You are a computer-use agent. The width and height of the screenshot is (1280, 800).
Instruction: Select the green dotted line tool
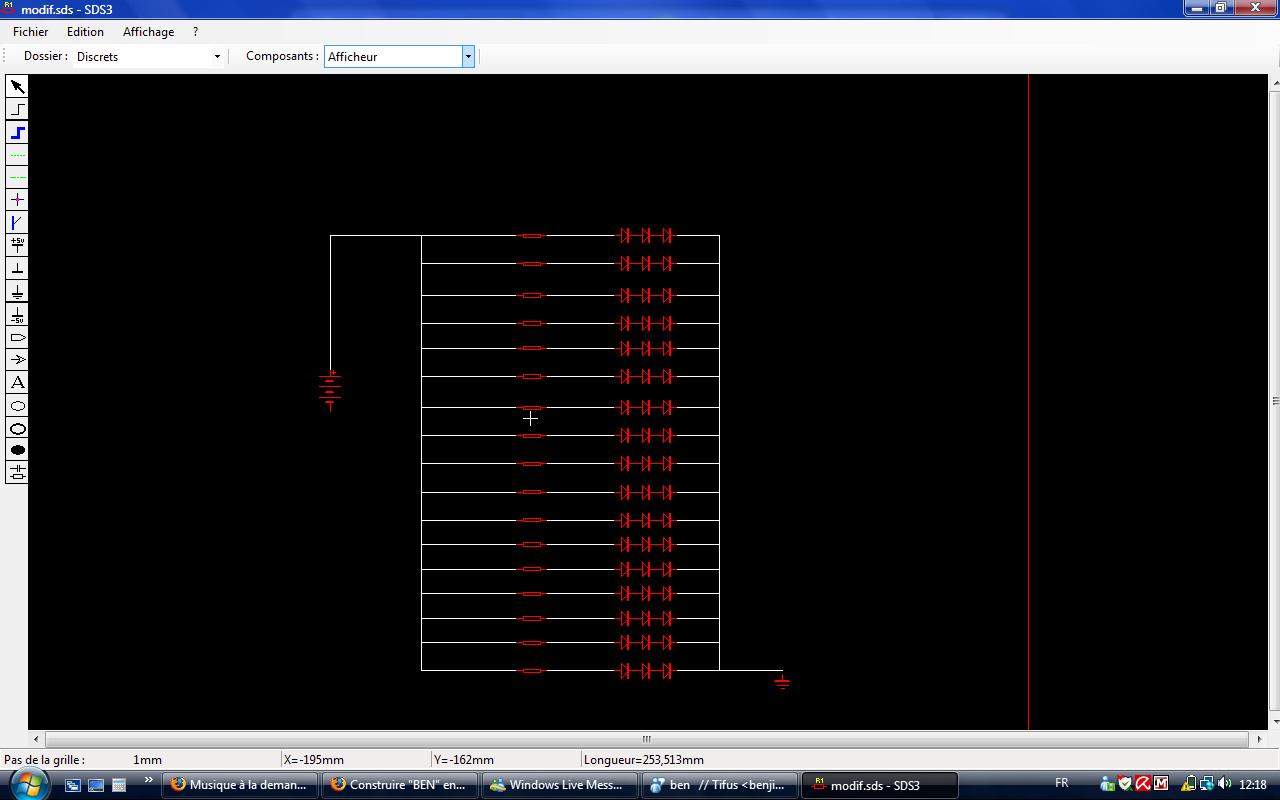[x=17, y=156]
